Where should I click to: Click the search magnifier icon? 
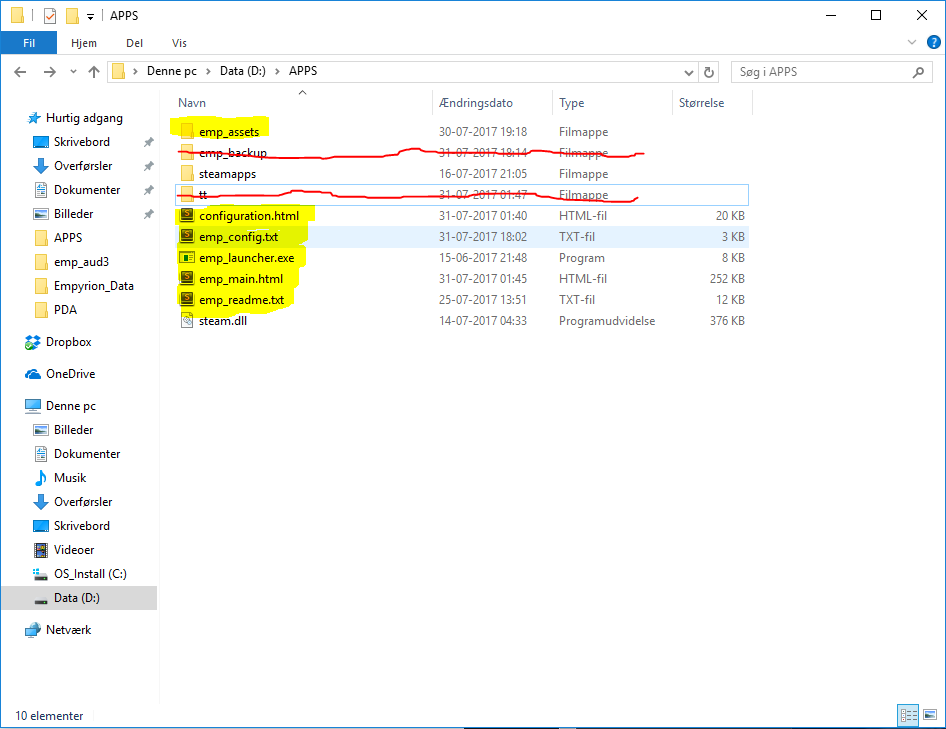[x=918, y=72]
